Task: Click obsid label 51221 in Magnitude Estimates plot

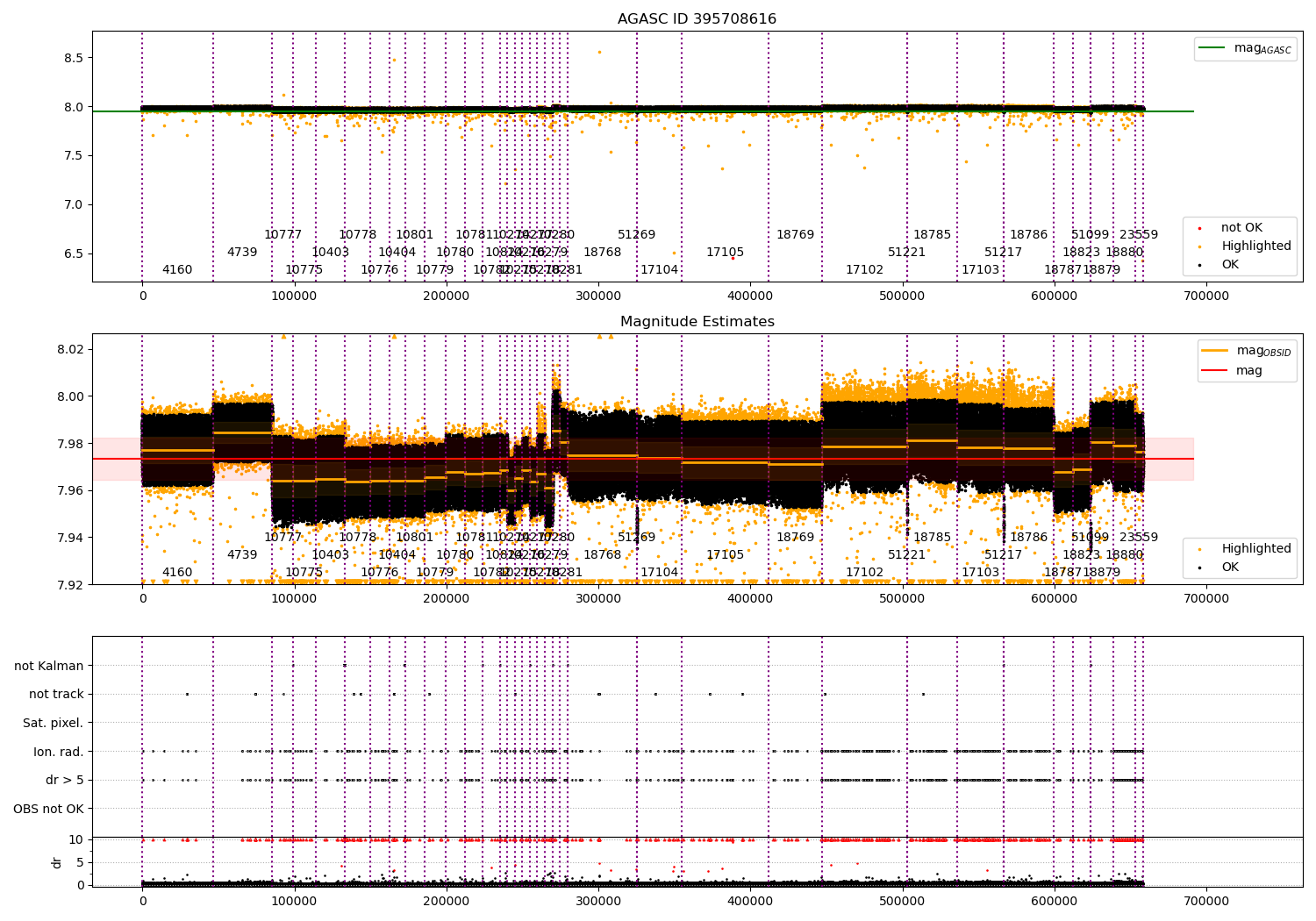Action: point(907,555)
